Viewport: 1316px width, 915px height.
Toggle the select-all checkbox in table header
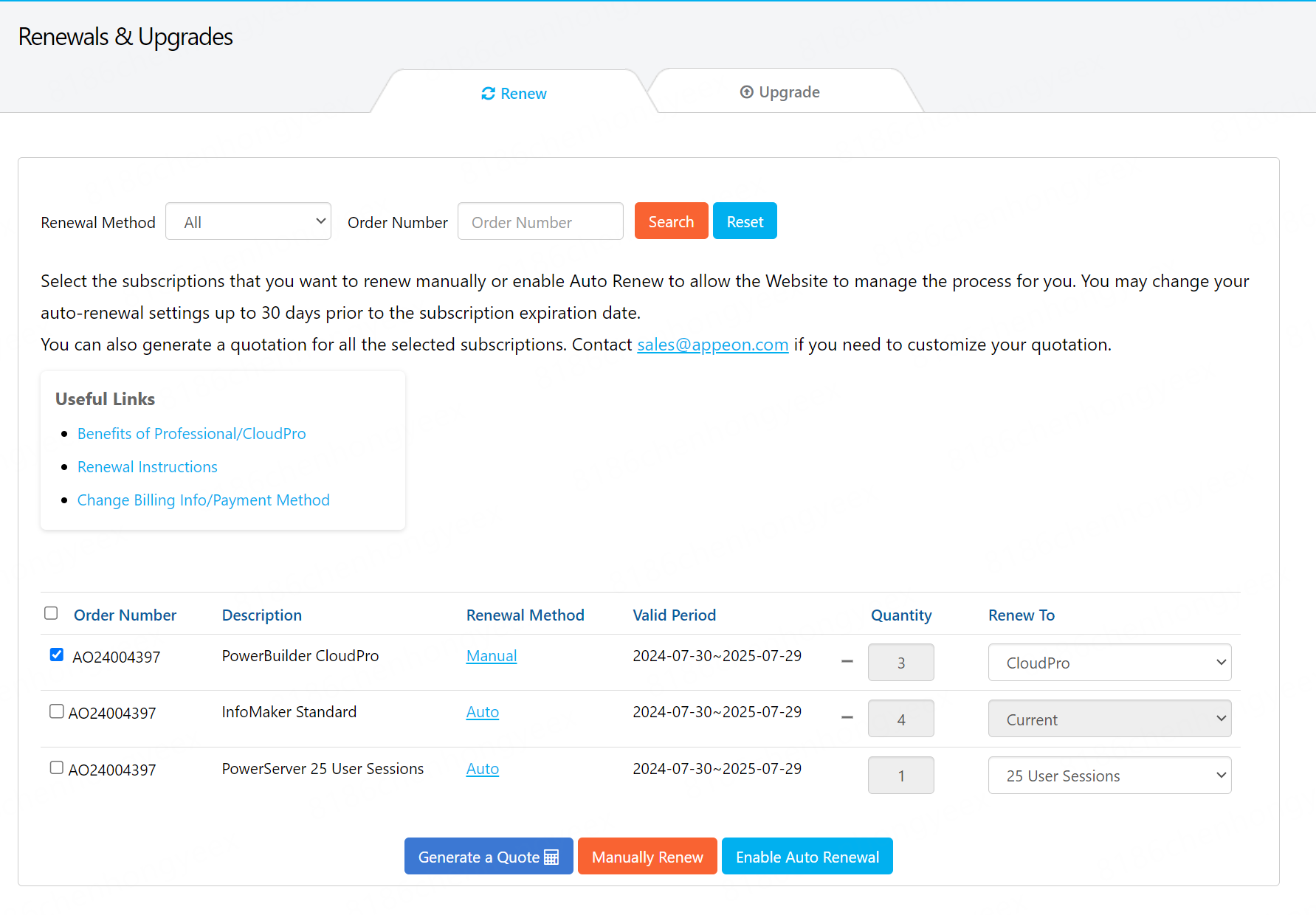[x=51, y=613]
